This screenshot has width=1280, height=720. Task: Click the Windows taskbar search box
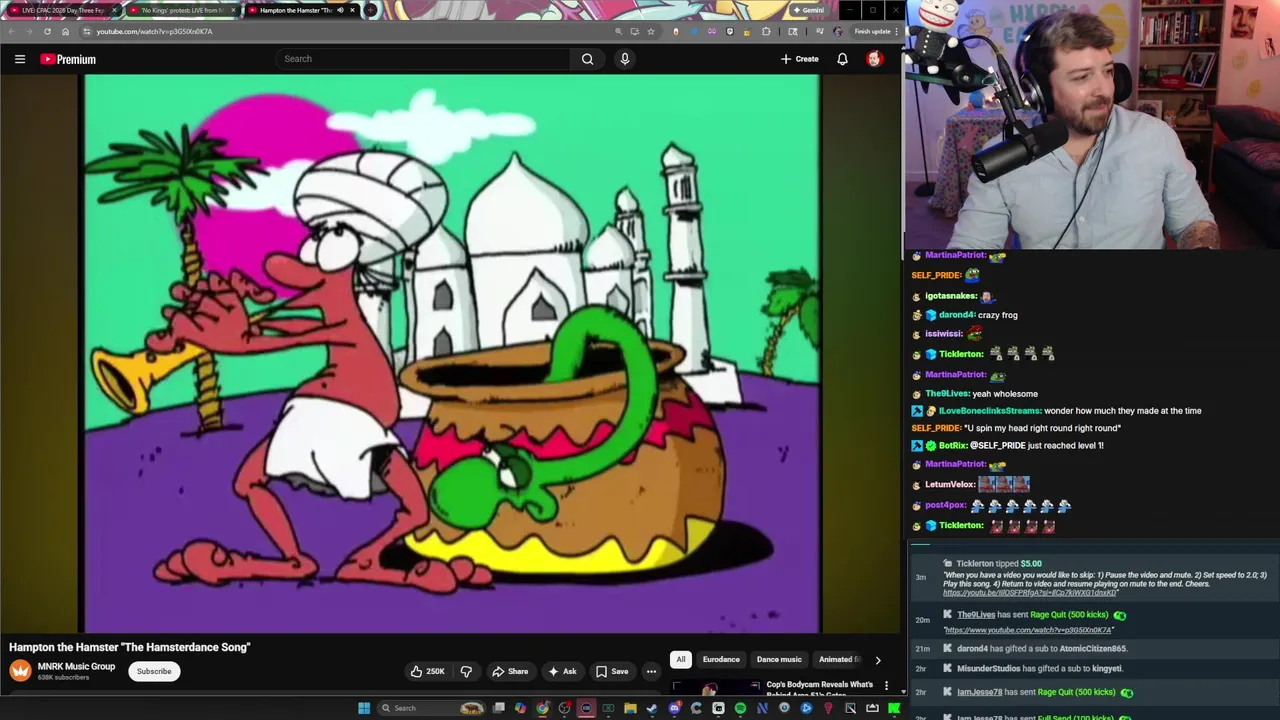[430, 708]
